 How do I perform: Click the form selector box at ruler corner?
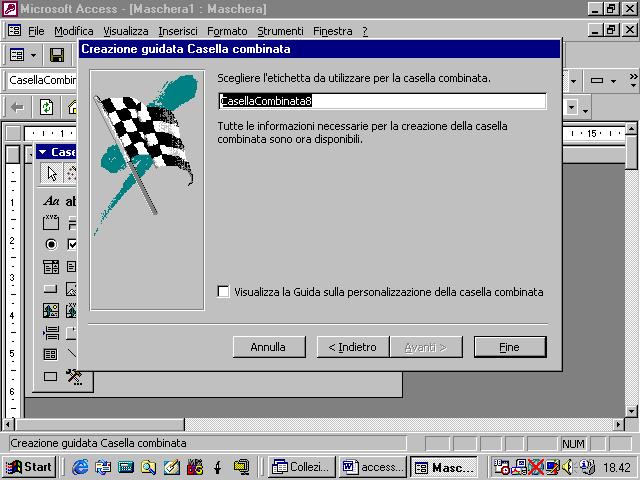tap(13, 133)
